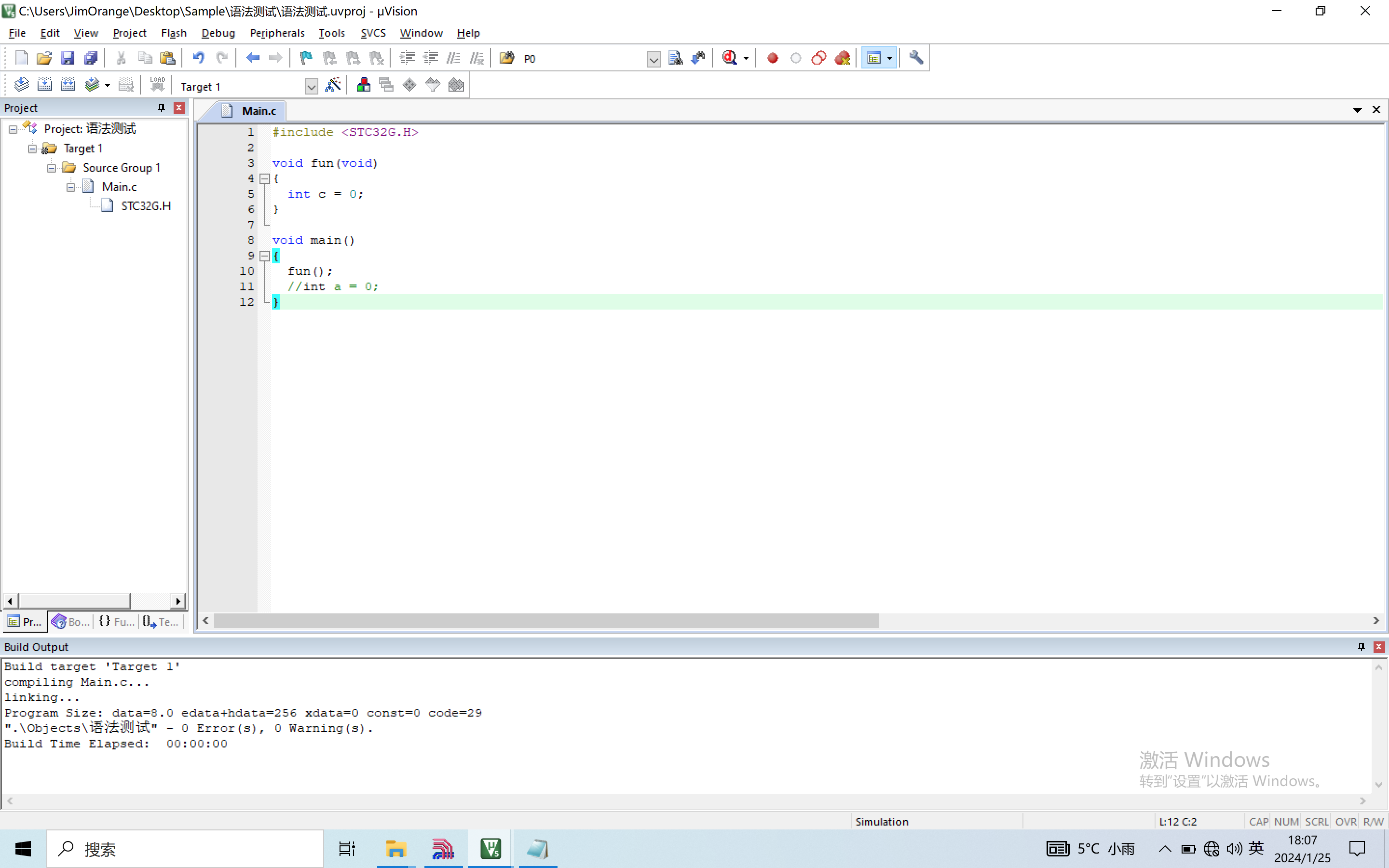Download to flash with LOAD icon
Image resolution: width=1389 pixels, height=868 pixels.
point(157,85)
